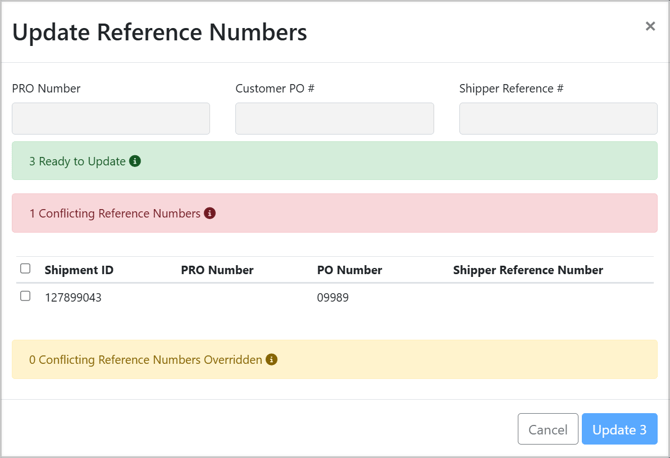This screenshot has height=458, width=670.
Task: Click the PO Number column header
Action: coord(349,270)
